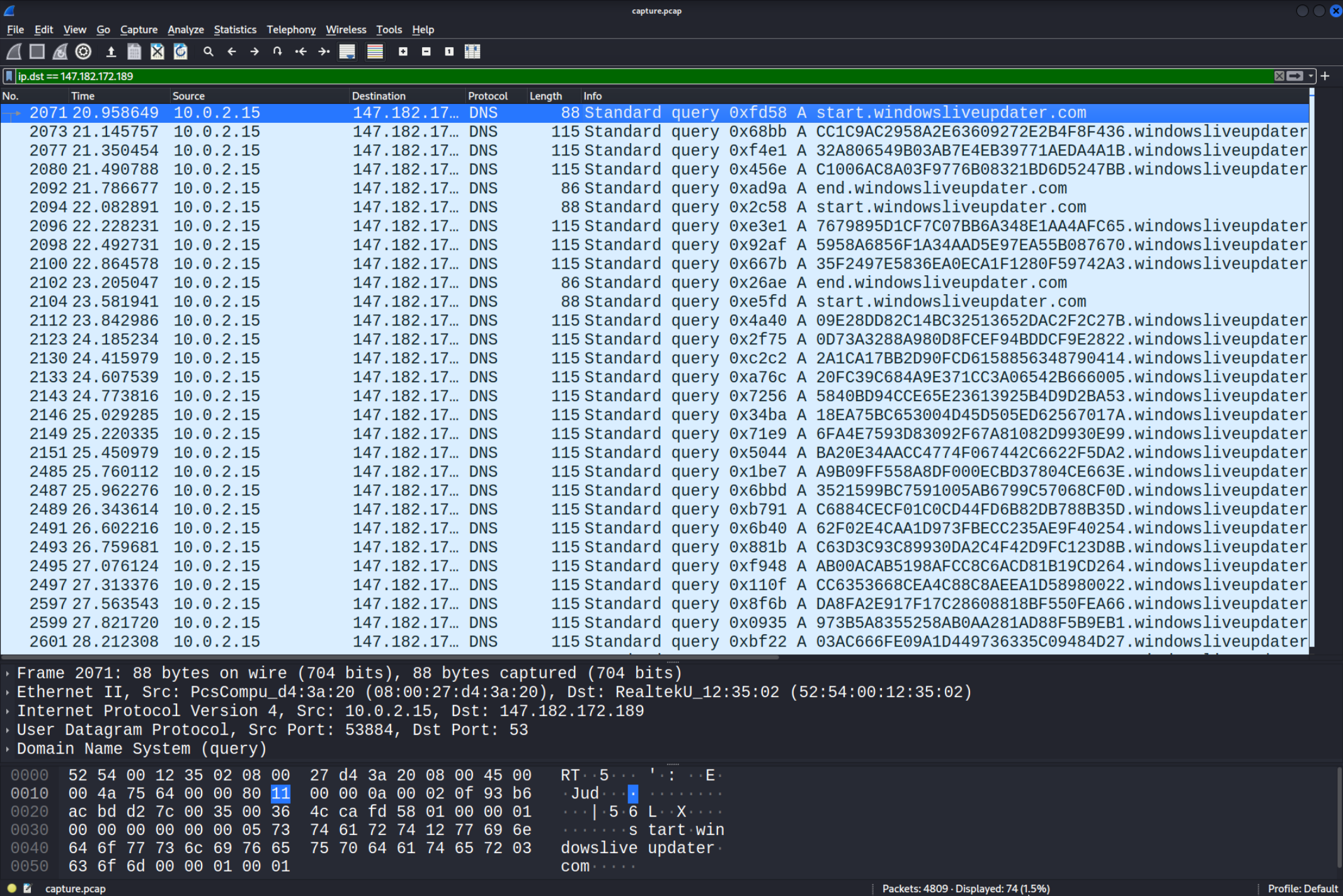Sort by the Time column header
Image resolution: width=1343 pixels, height=896 pixels.
tap(120, 96)
